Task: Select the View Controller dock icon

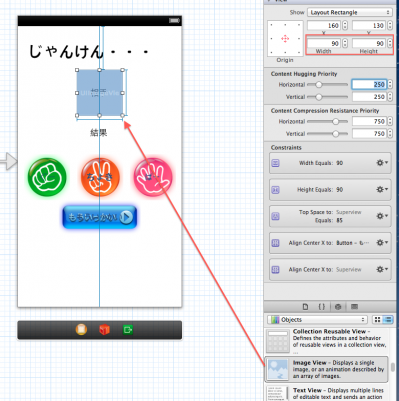Action: pos(81,329)
